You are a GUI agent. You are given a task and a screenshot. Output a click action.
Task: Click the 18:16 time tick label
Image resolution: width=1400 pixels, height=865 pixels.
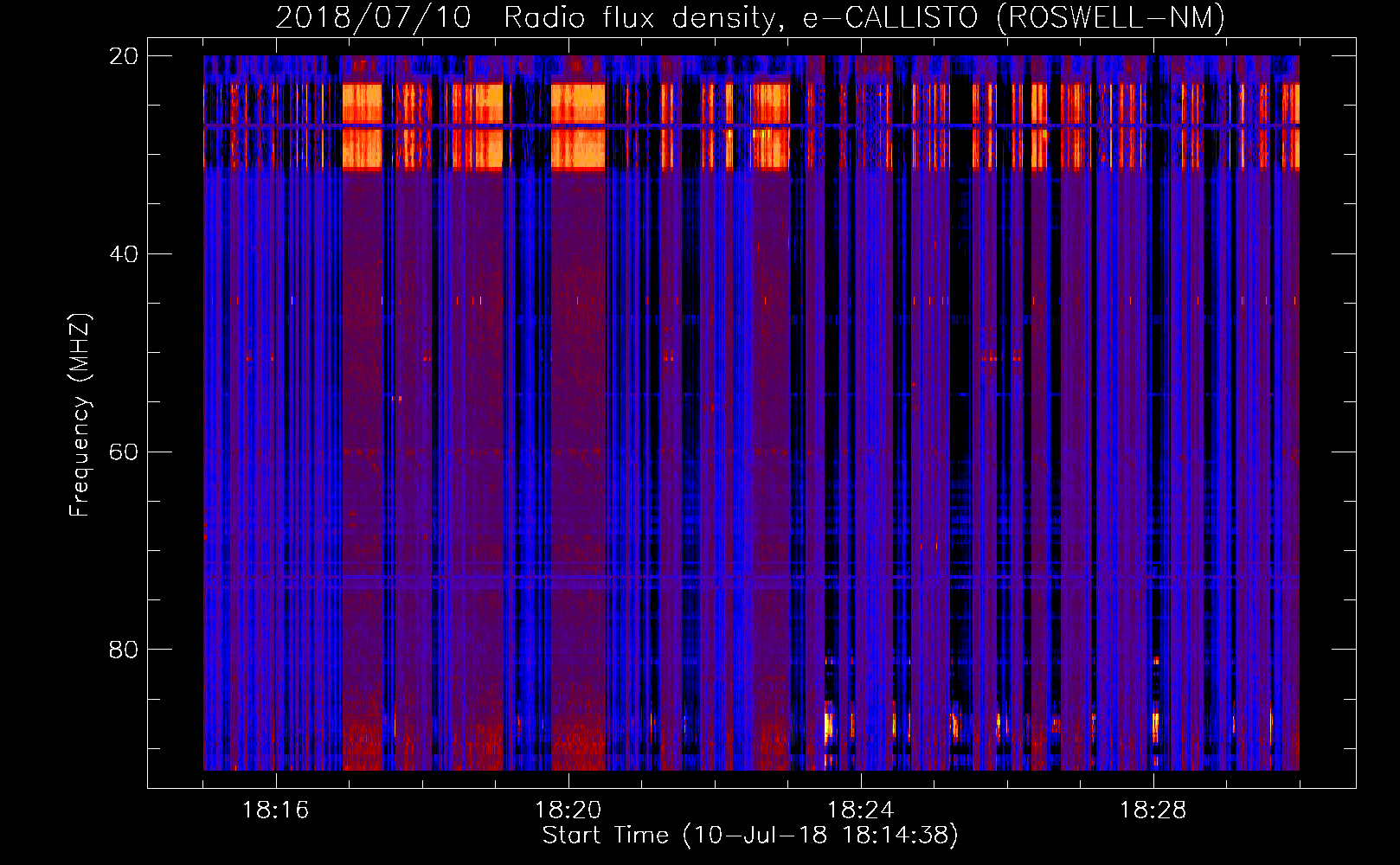275,810
